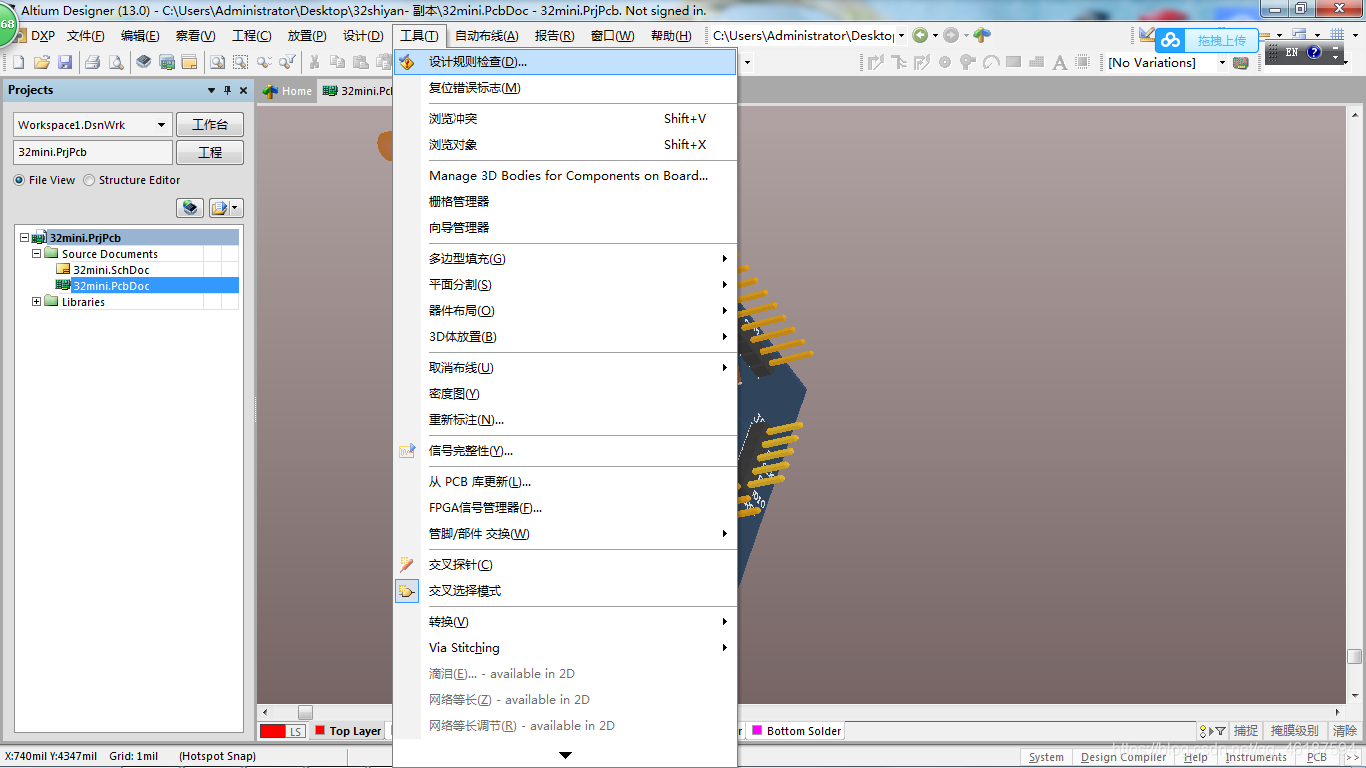Select 信号完整性(Y)... menu item

[565, 451]
